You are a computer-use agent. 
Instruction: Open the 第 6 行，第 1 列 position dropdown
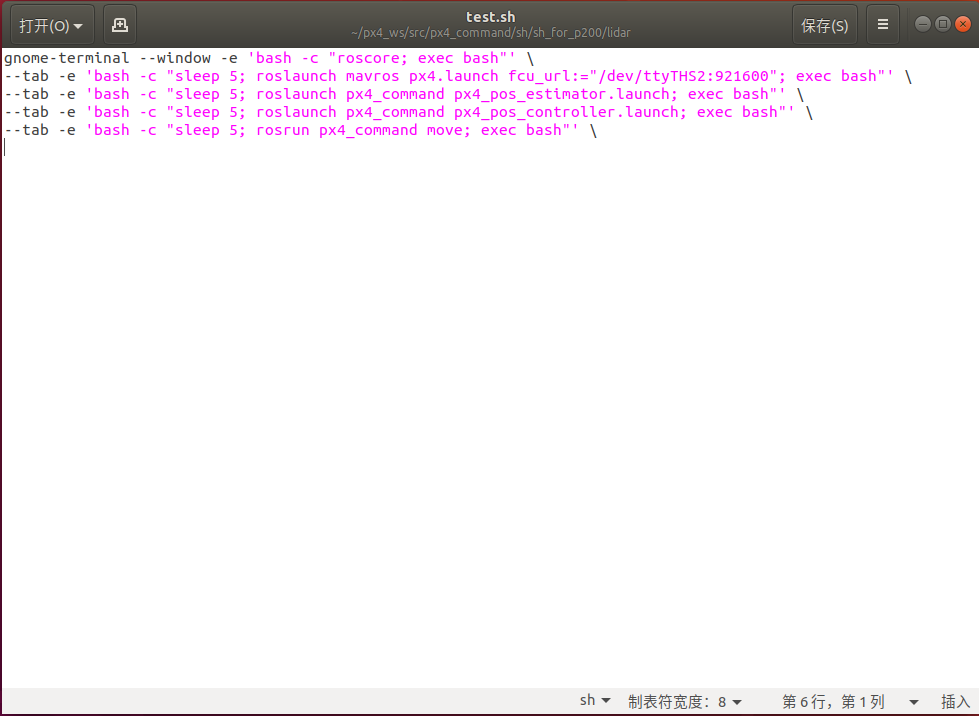850,702
